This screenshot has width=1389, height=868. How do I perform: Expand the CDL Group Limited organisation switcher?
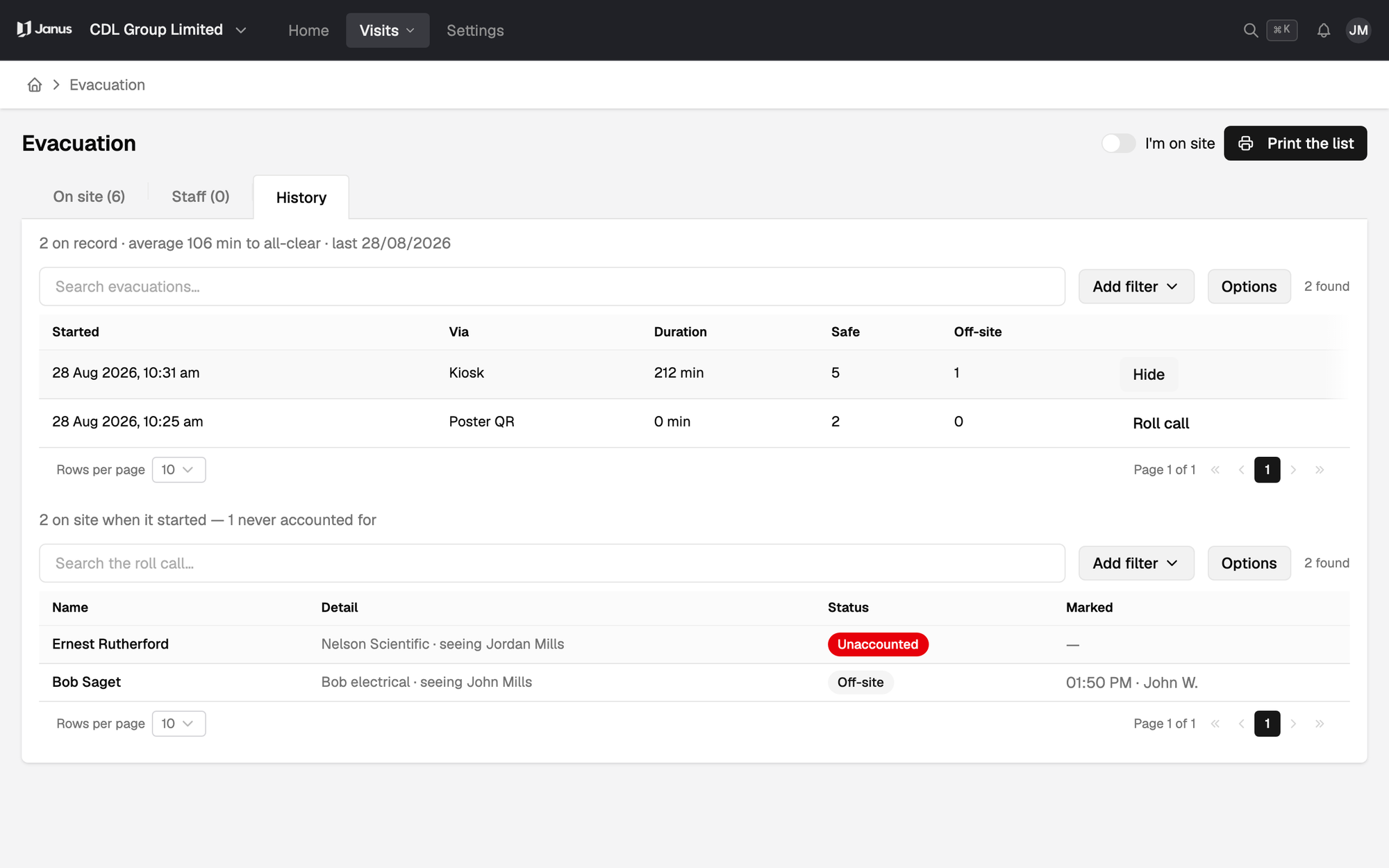pos(168,30)
